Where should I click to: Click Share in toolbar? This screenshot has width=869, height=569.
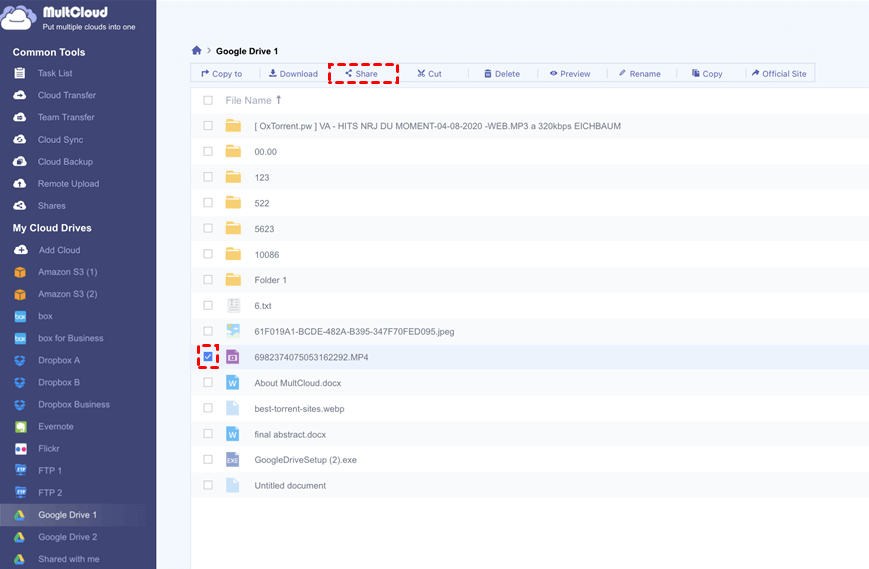[361, 74]
